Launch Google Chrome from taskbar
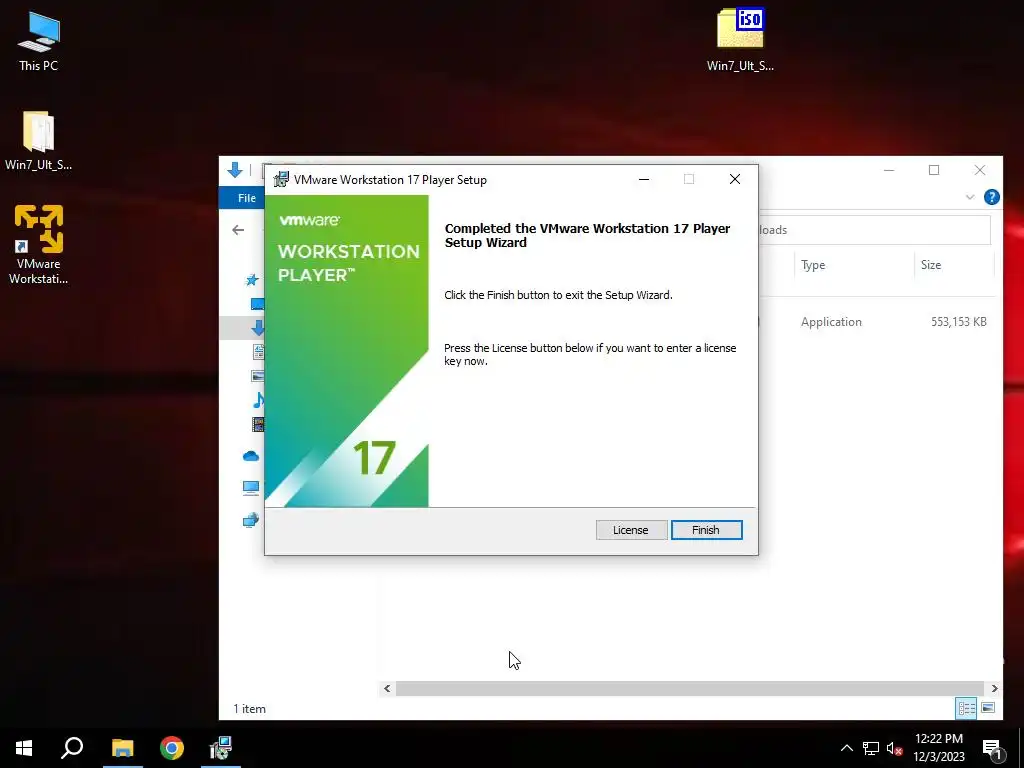 (x=172, y=748)
